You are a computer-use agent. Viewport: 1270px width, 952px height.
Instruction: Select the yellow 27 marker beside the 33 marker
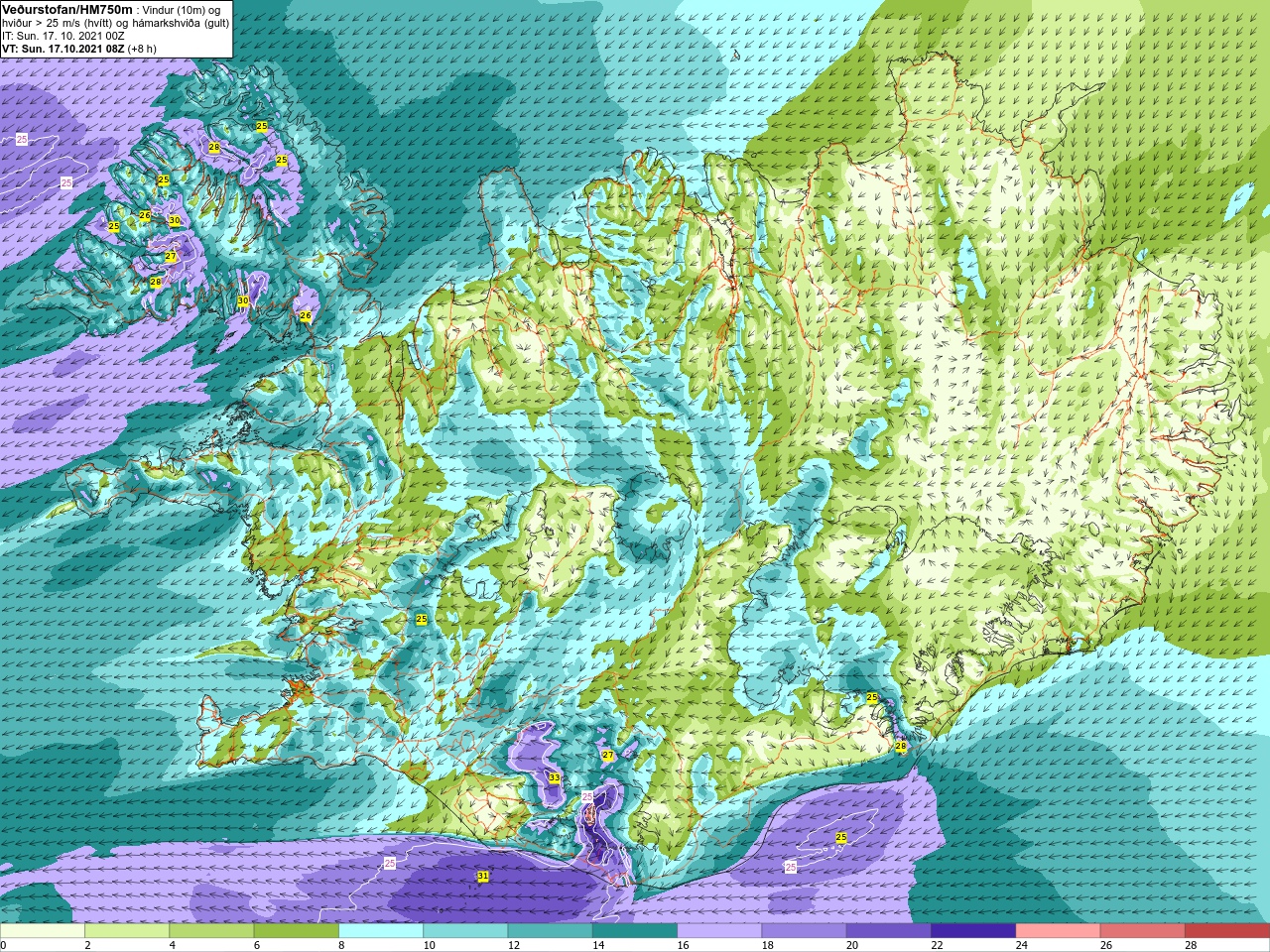[x=608, y=756]
